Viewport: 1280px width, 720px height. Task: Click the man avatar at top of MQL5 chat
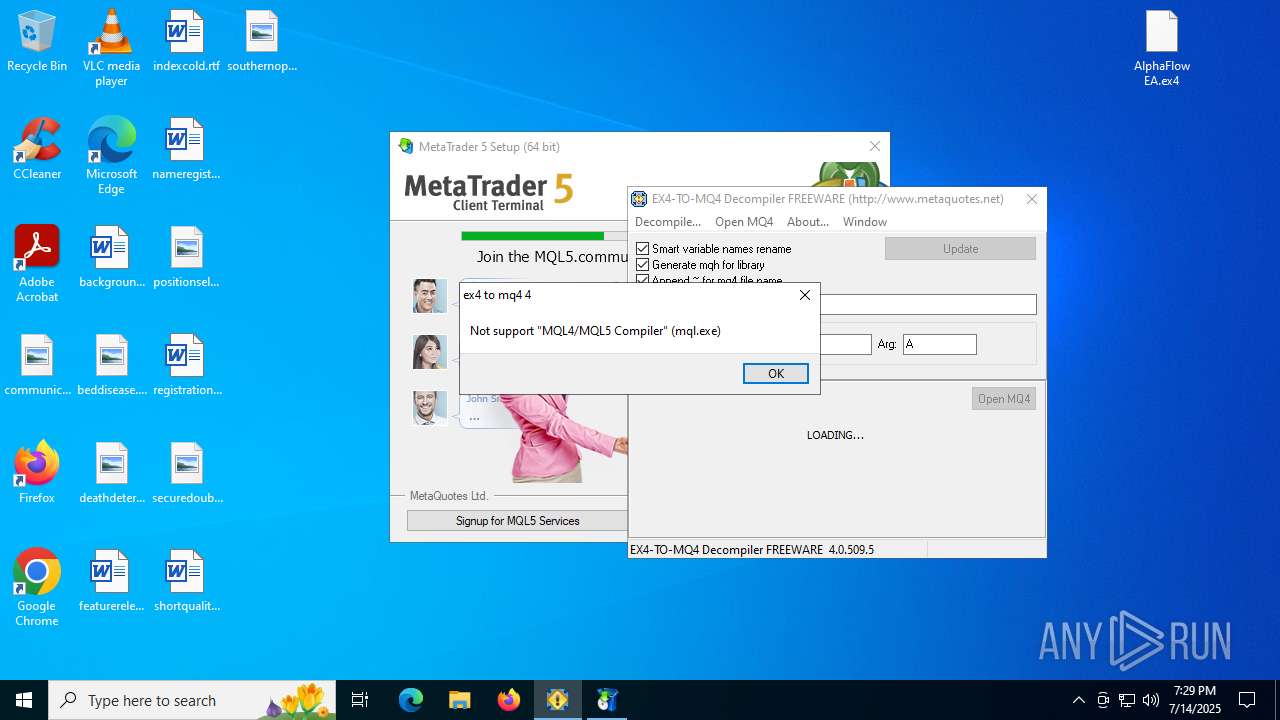tap(430, 295)
